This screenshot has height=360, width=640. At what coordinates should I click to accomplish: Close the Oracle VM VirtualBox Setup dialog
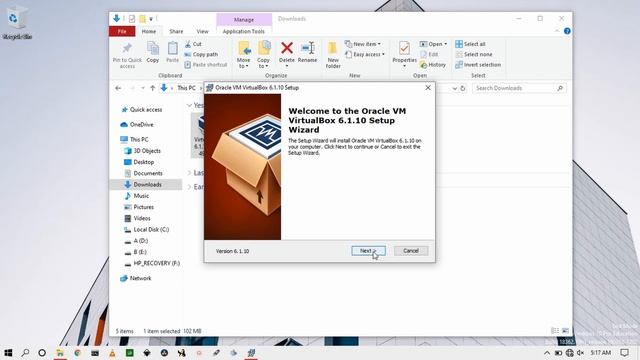(x=428, y=88)
